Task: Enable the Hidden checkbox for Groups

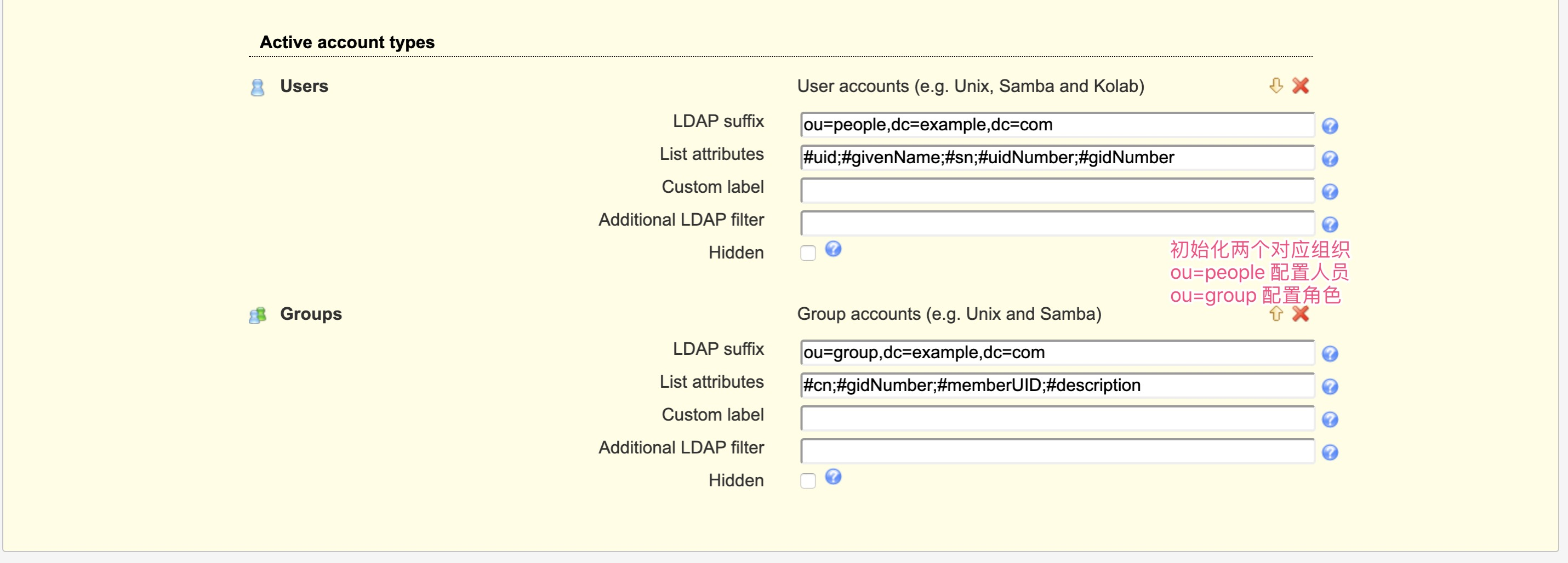Action: click(x=808, y=481)
